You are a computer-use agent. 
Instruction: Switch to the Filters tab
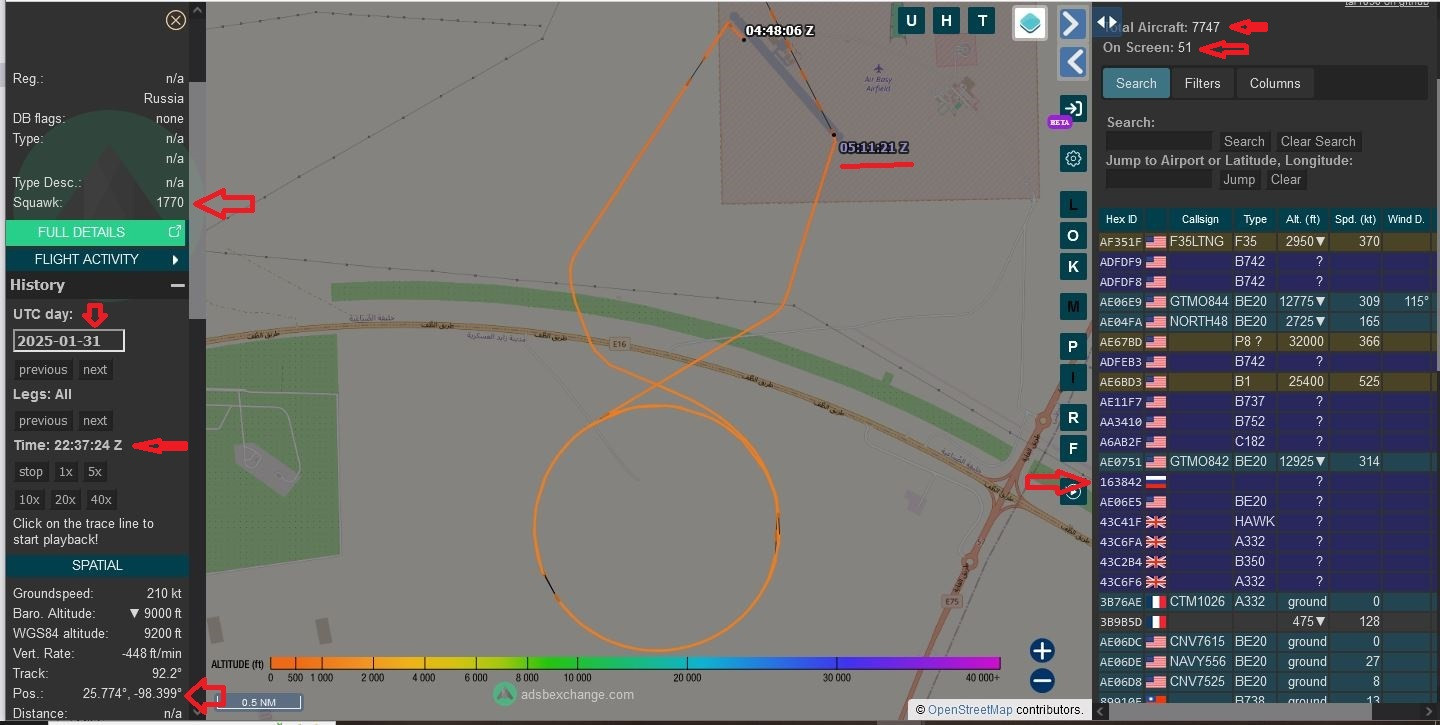click(1202, 83)
